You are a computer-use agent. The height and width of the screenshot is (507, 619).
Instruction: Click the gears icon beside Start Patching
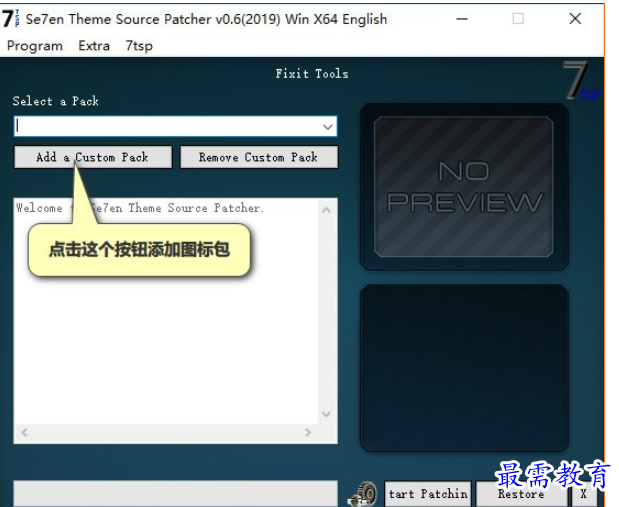362,494
